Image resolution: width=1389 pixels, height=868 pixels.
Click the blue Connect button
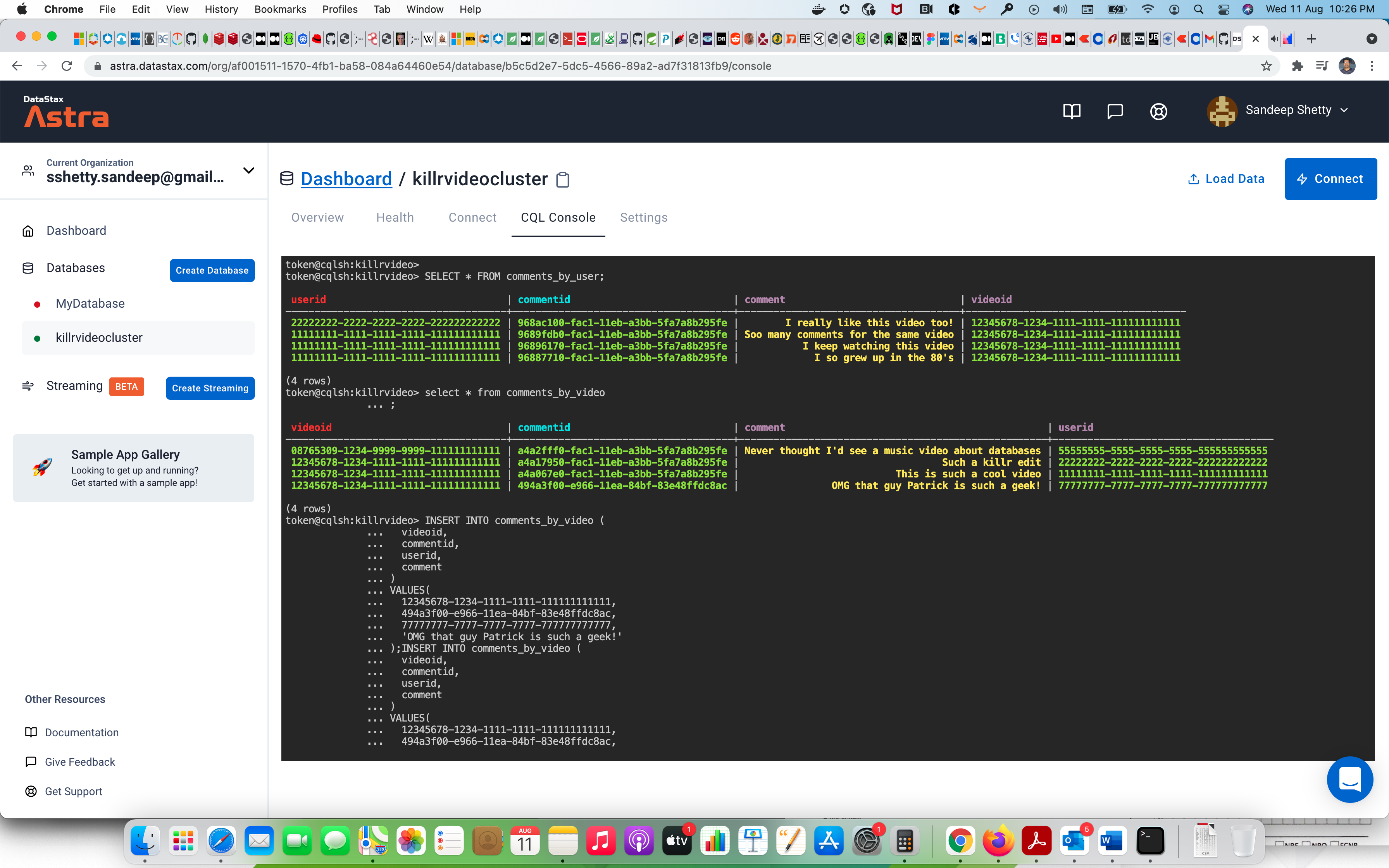pos(1330,179)
